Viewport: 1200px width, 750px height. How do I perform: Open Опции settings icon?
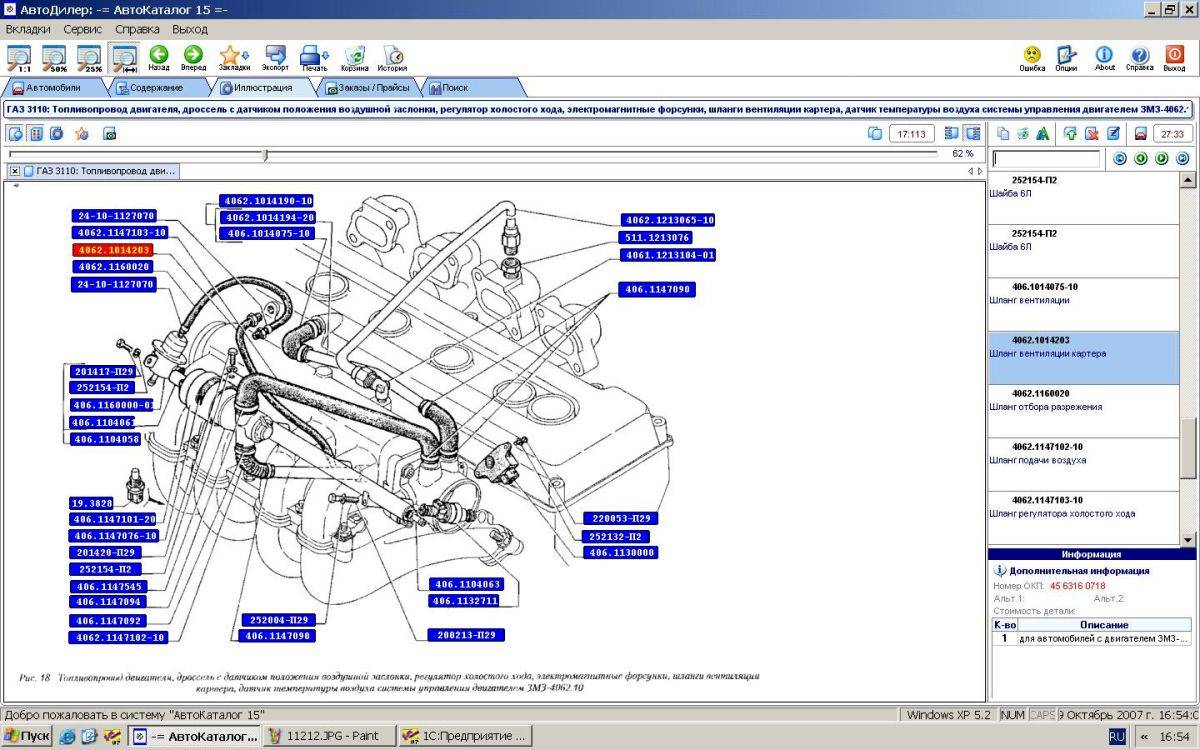1066,58
